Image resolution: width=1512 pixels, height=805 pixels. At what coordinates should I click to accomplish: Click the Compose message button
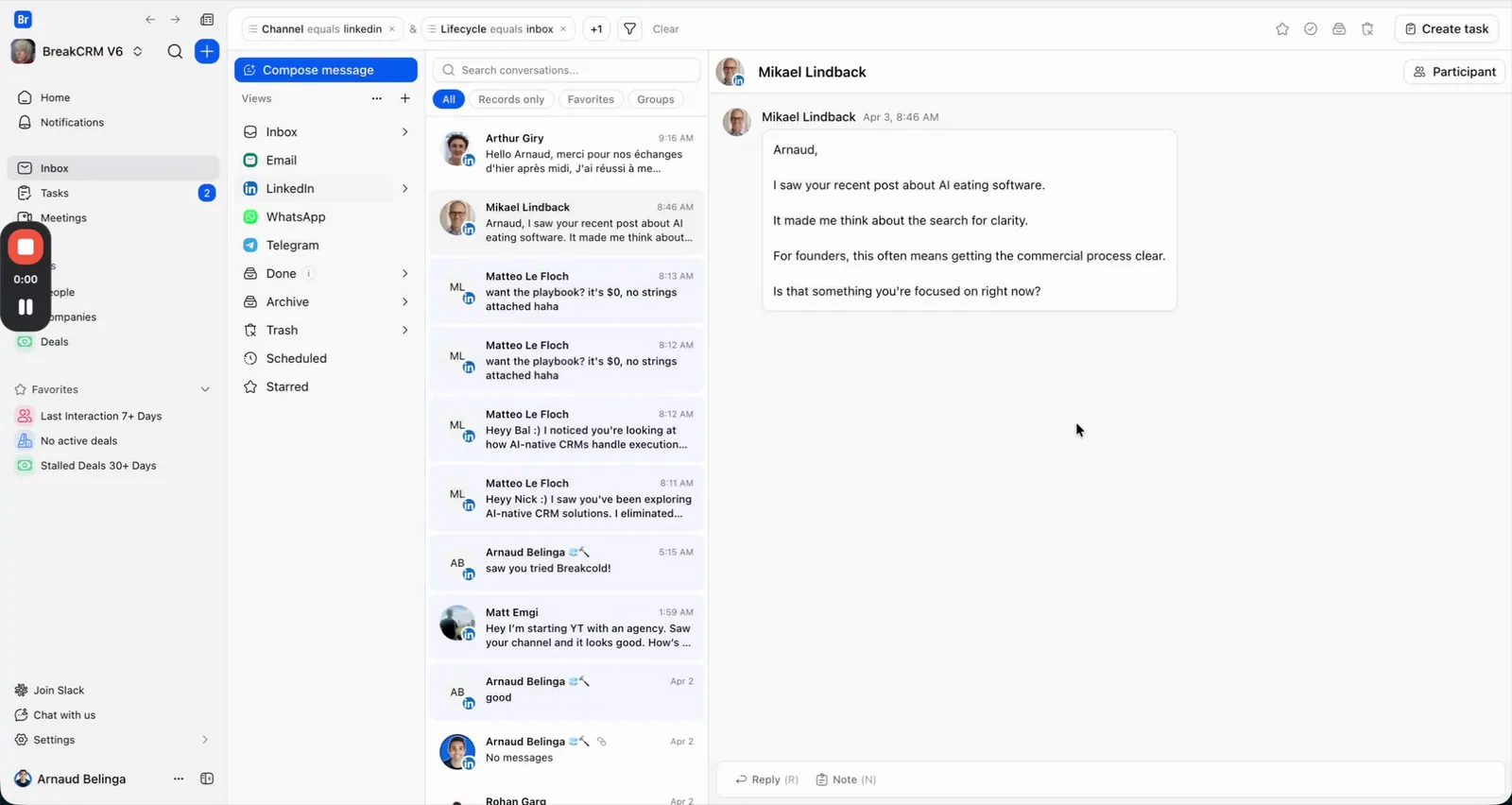[326, 70]
